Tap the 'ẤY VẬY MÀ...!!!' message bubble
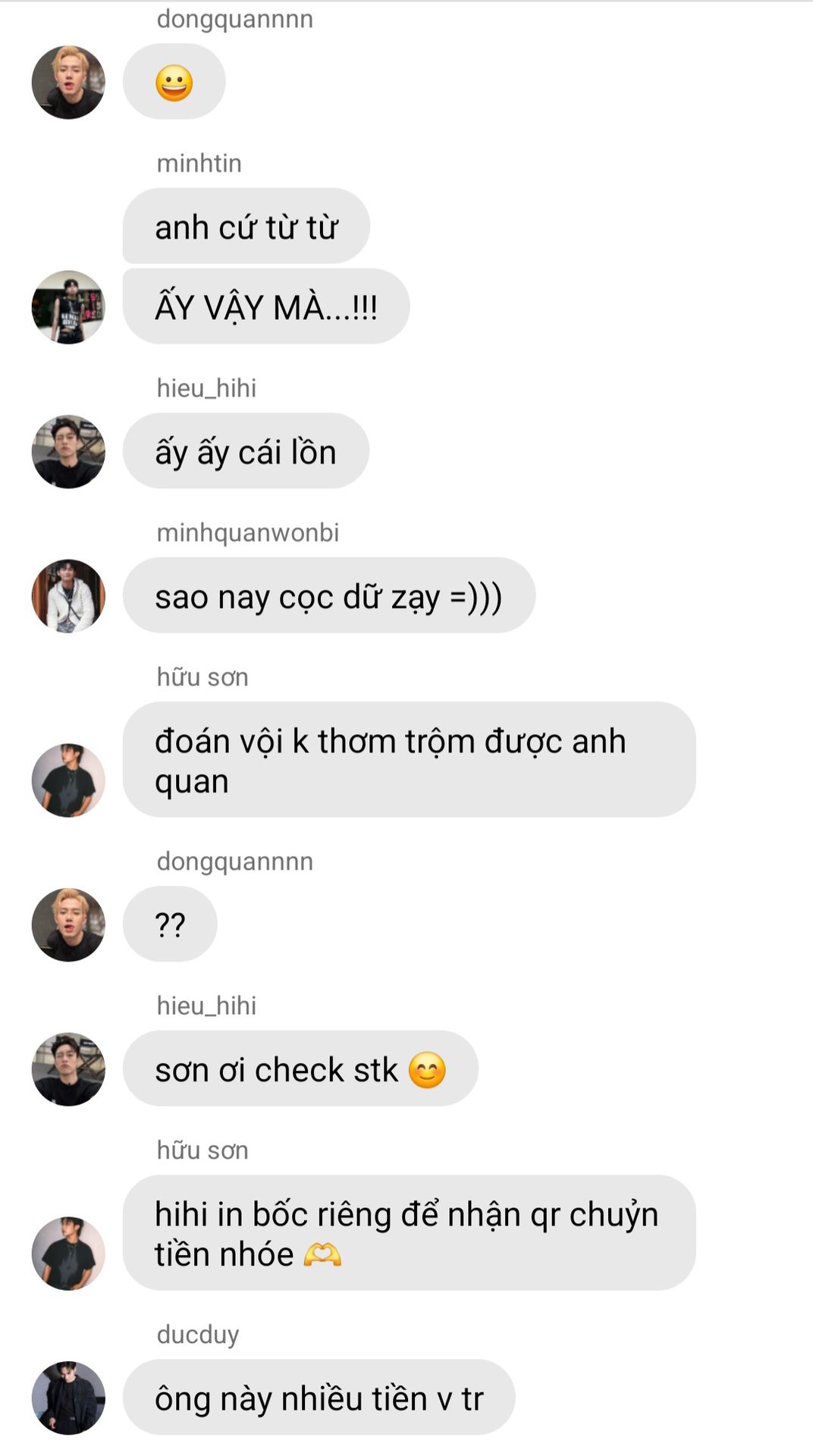Viewport: 813px width, 1456px height. 266,306
